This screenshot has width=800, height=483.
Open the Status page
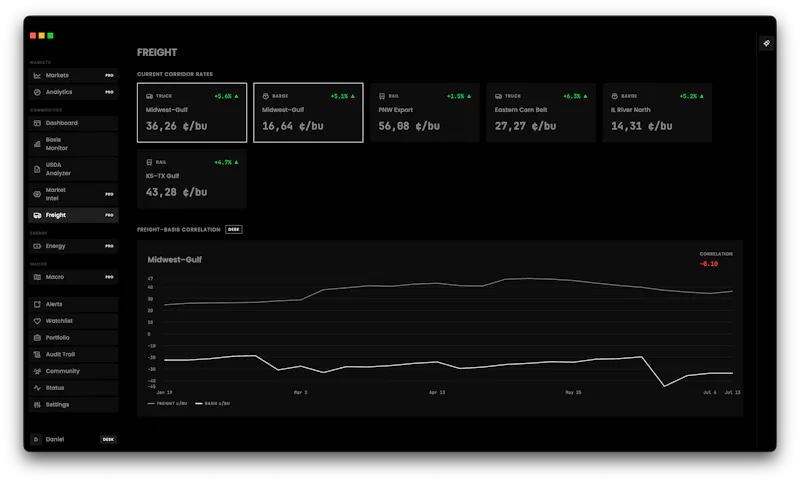pos(73,388)
